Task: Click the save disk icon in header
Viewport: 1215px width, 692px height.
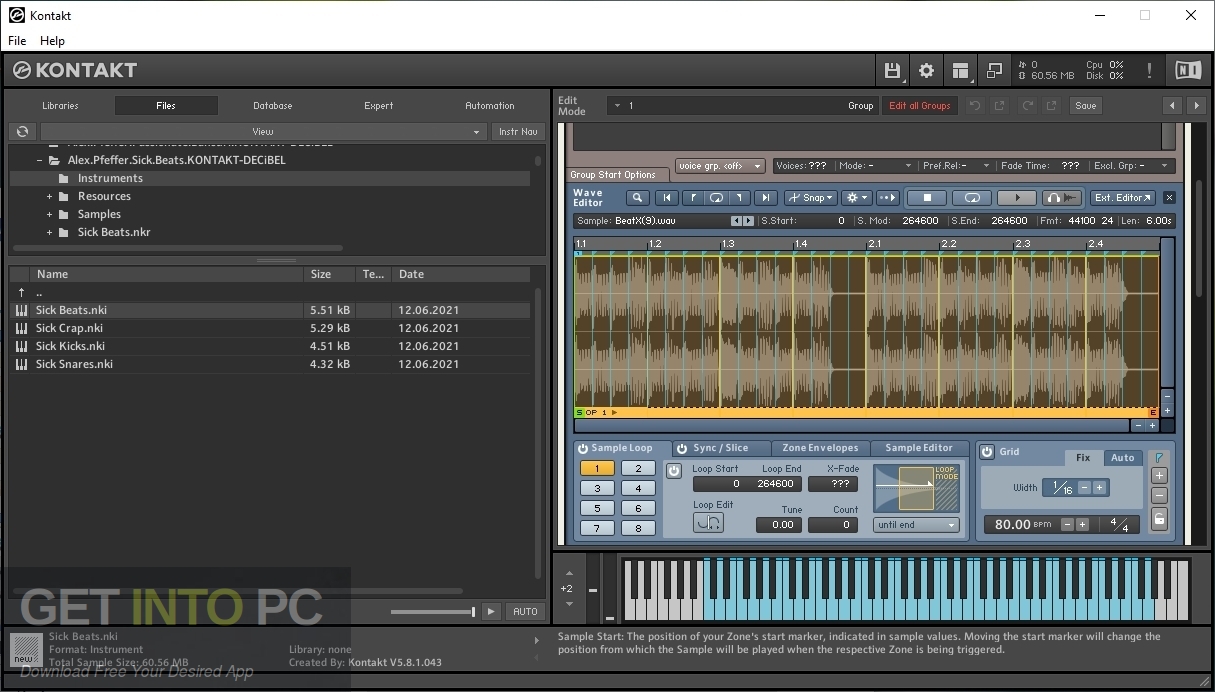Action: [892, 70]
